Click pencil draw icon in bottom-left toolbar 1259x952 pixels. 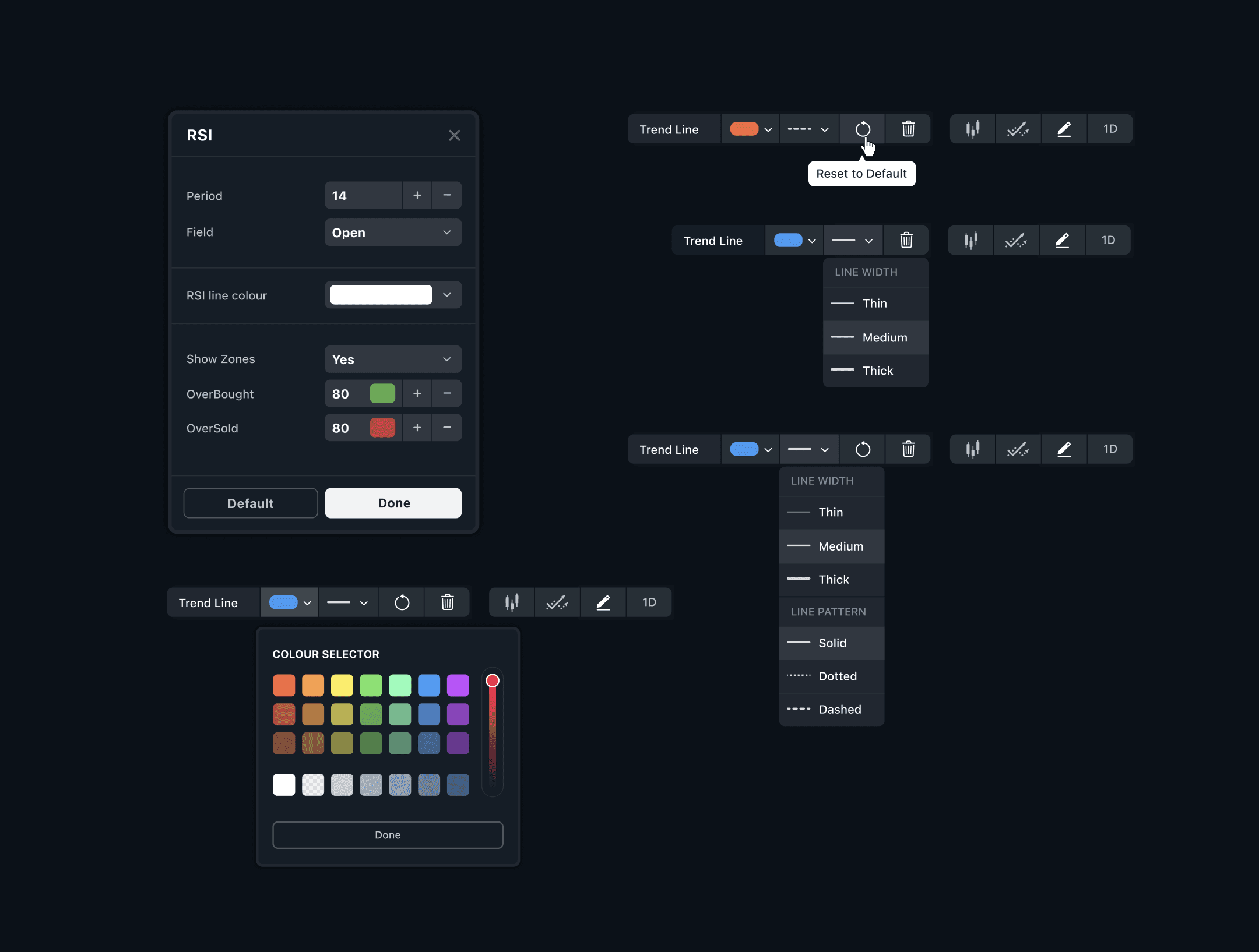click(x=603, y=602)
